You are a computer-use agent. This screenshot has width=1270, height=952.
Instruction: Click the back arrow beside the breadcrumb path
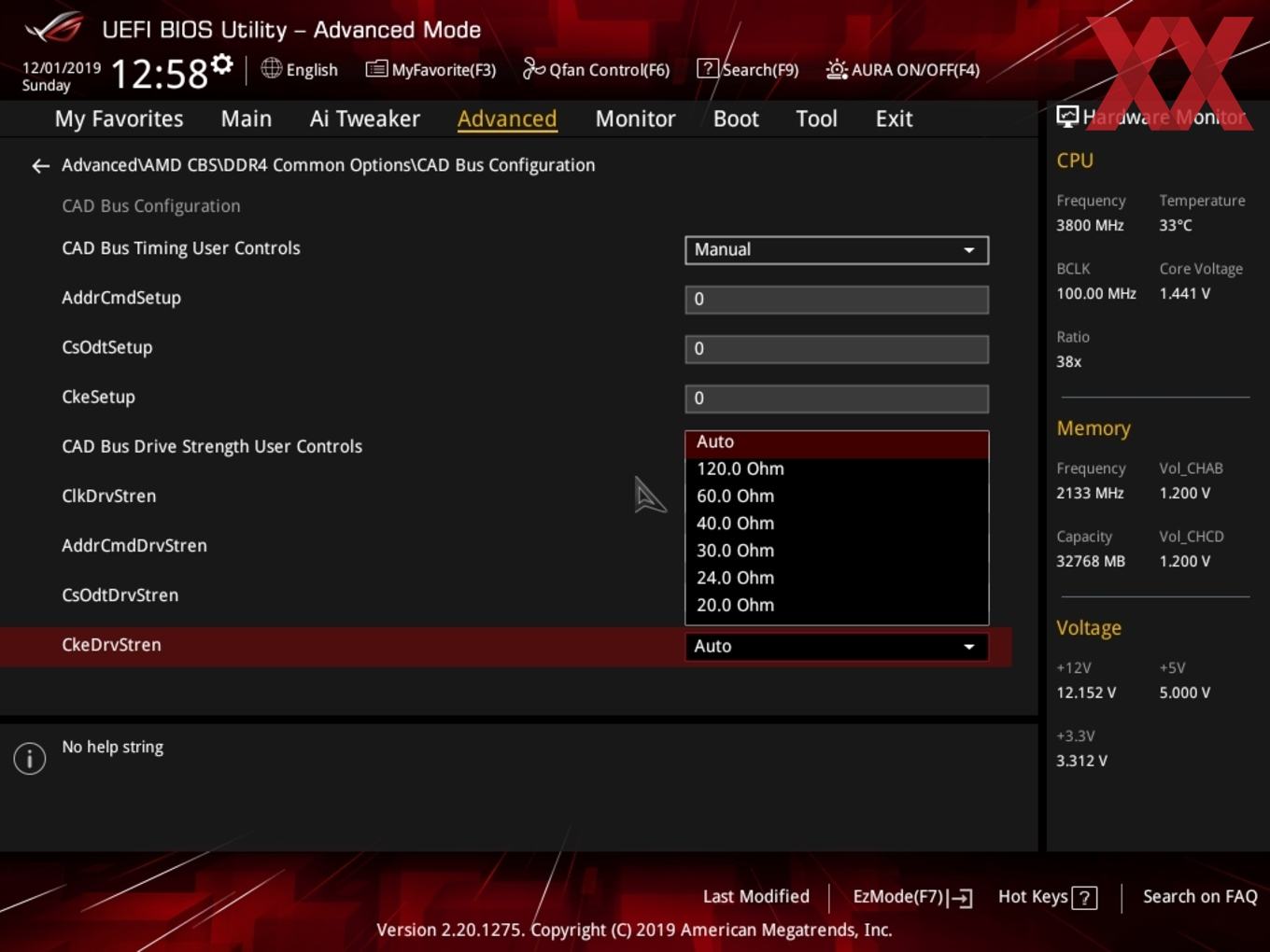click(40, 166)
